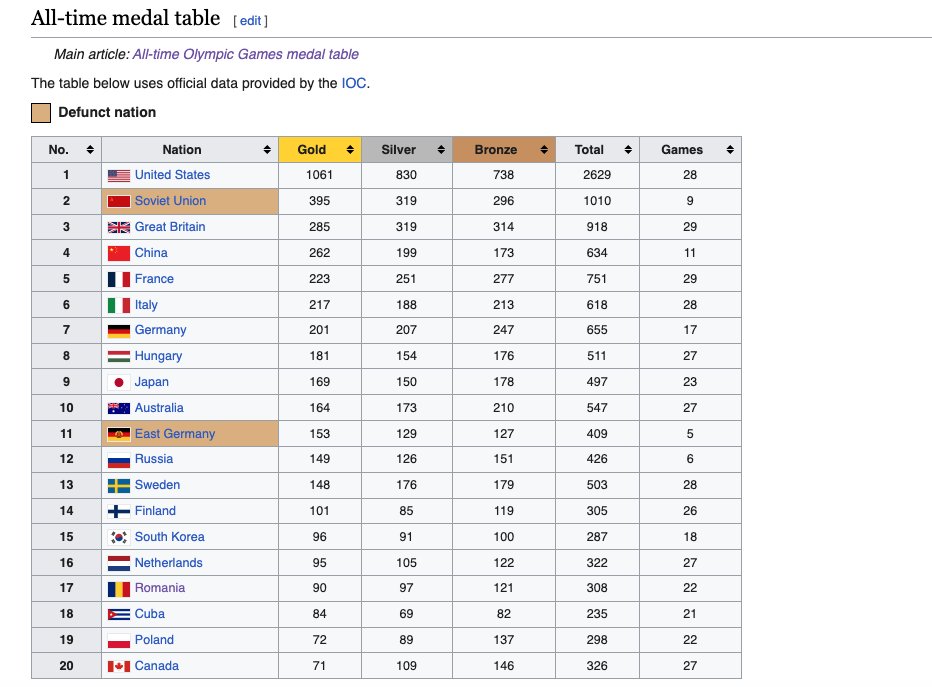Click Canada's silver count 109
The width and height of the screenshot is (932, 687).
click(x=407, y=666)
